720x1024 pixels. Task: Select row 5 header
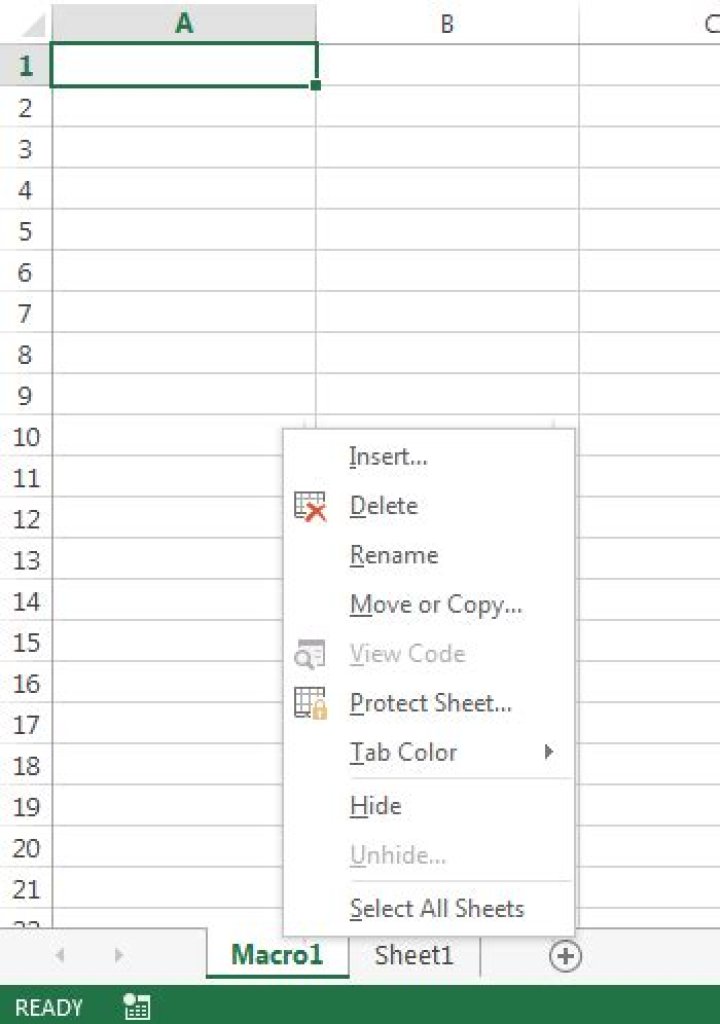tap(25, 231)
